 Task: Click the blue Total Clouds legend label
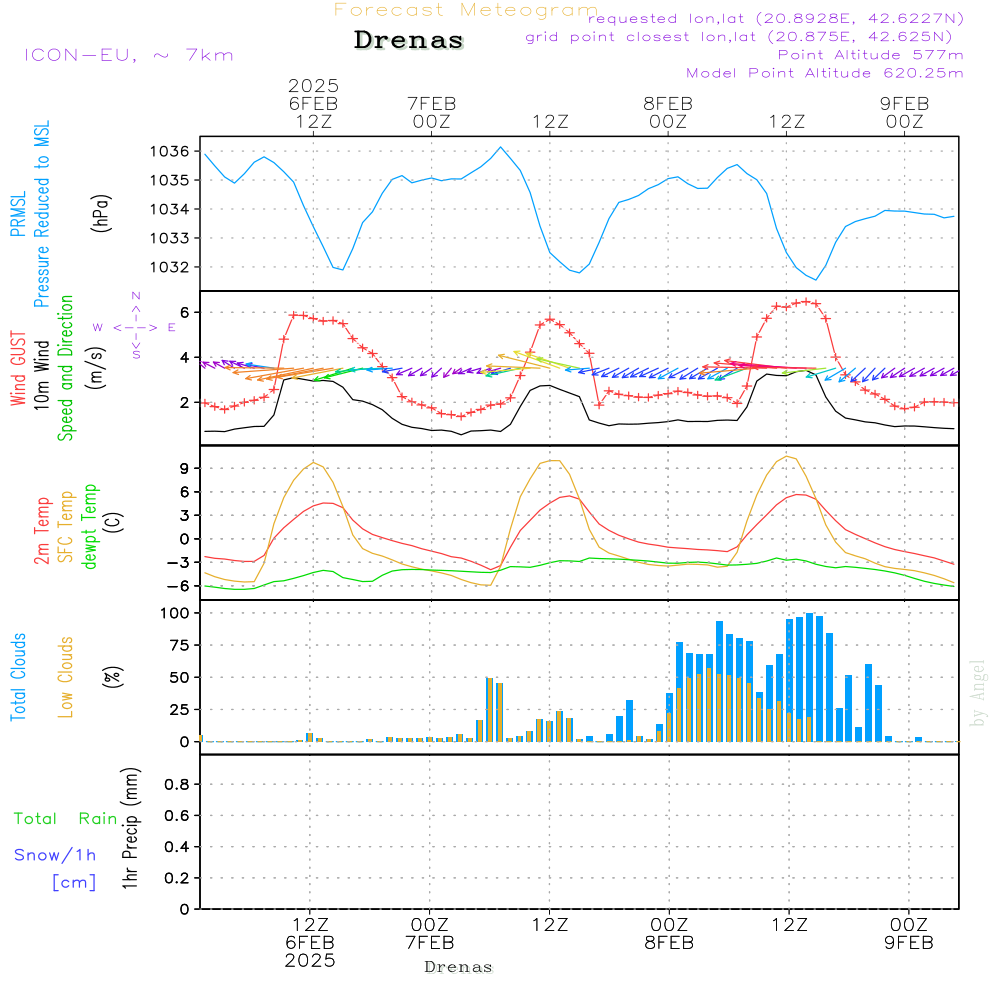coord(18,677)
